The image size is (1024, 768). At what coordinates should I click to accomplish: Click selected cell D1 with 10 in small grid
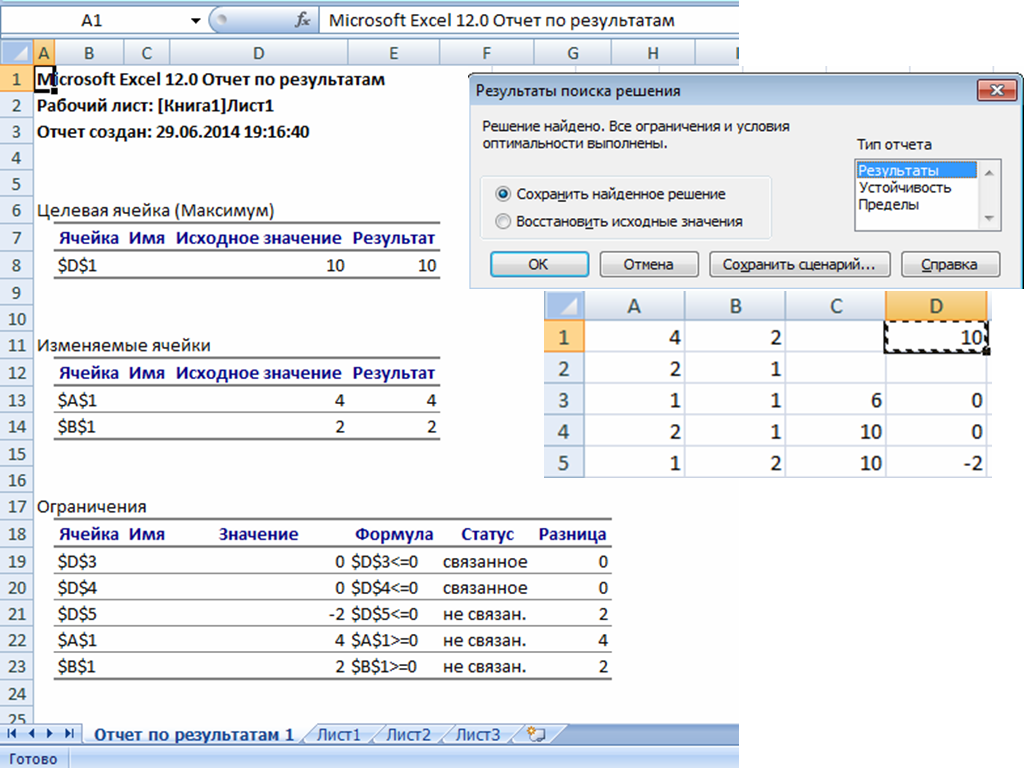(x=936, y=337)
